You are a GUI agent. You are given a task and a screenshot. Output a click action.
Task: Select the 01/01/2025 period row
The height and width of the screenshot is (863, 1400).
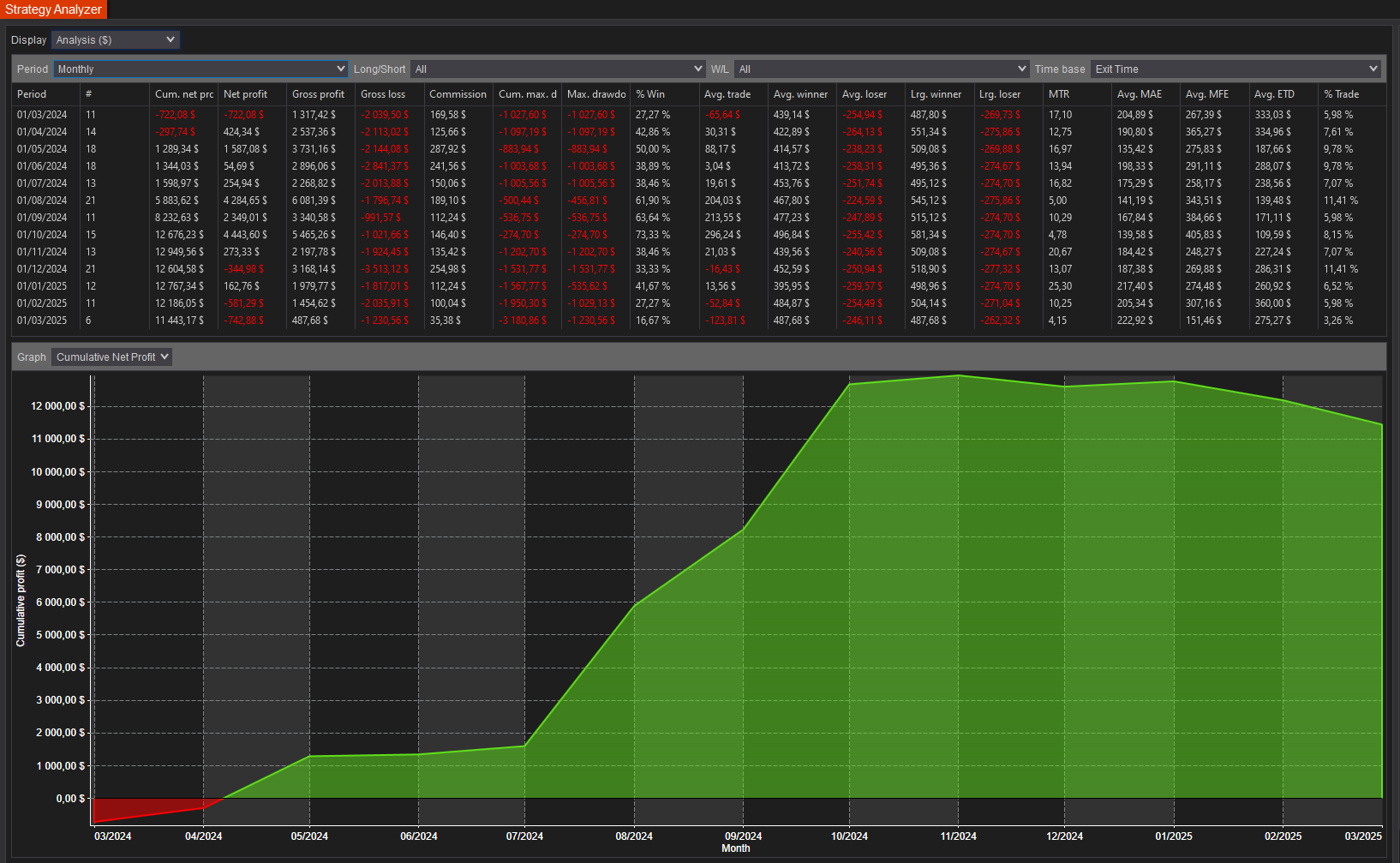coord(699,286)
